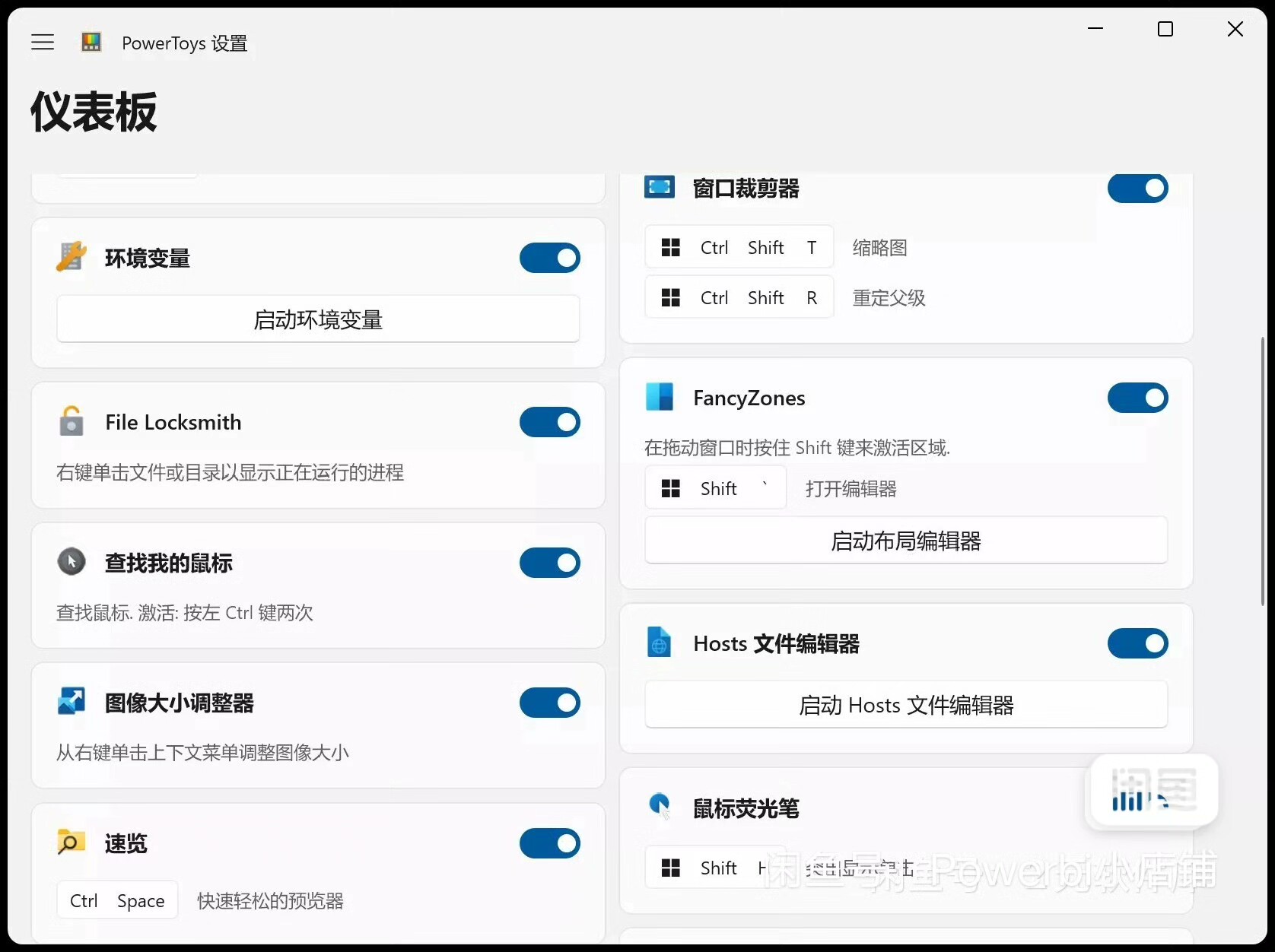Screen dimensions: 1275x952
Task: Turn off File Locksmith toggle
Action: [550, 422]
